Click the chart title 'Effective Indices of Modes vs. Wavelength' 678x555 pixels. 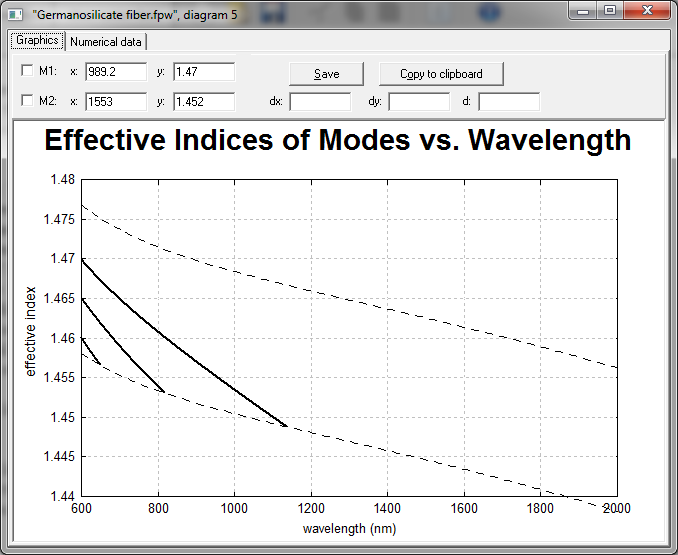pyautogui.click(x=338, y=140)
